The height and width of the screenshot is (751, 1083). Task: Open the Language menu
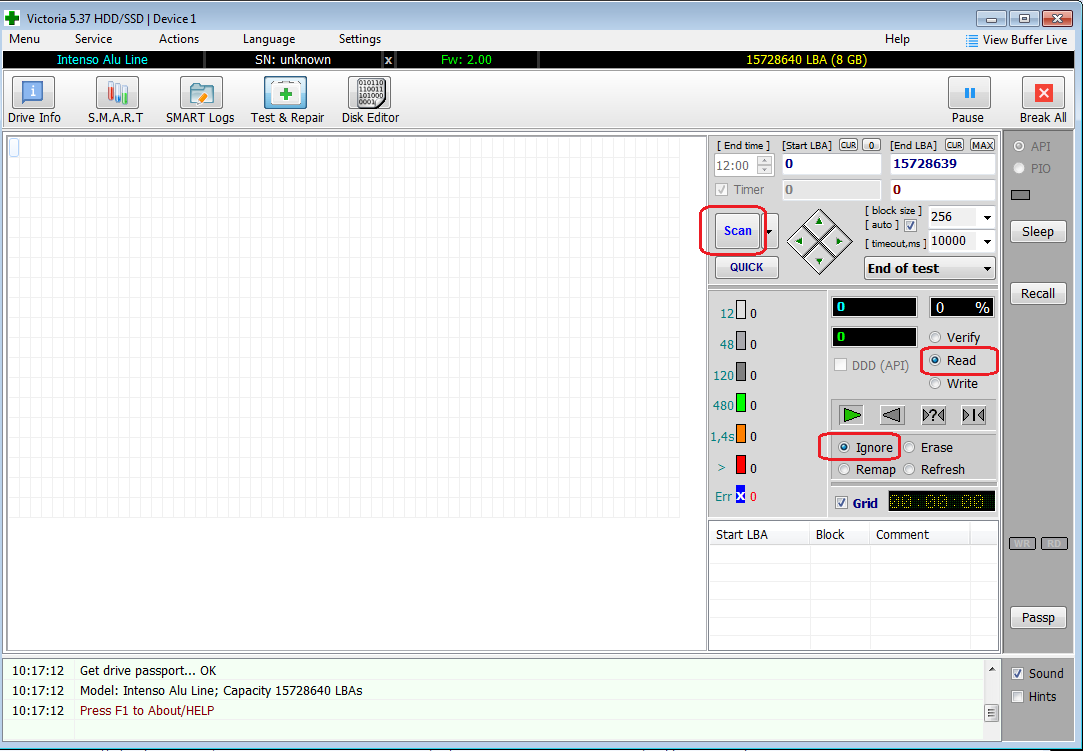268,39
